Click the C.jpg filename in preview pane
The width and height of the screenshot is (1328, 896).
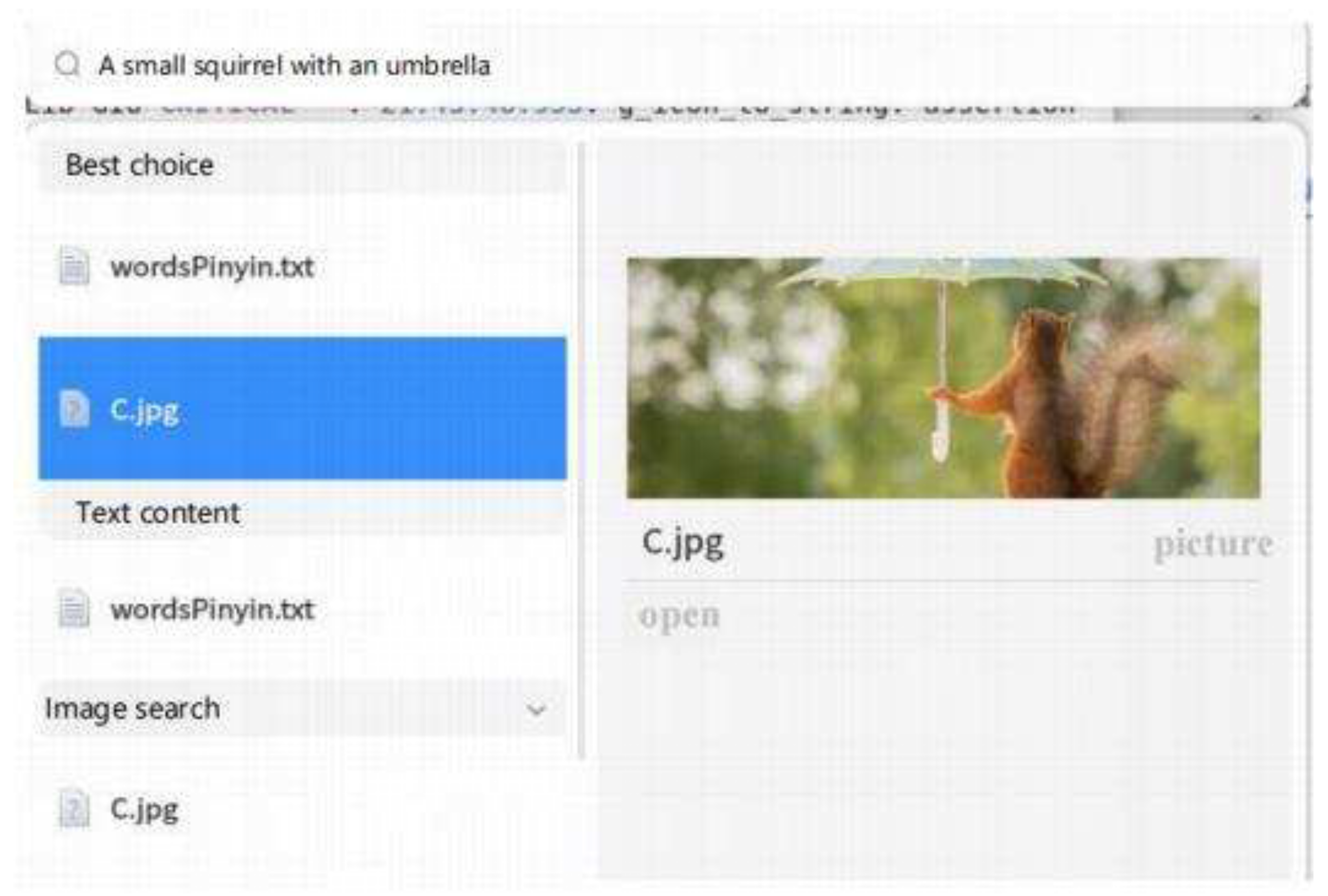click(683, 543)
